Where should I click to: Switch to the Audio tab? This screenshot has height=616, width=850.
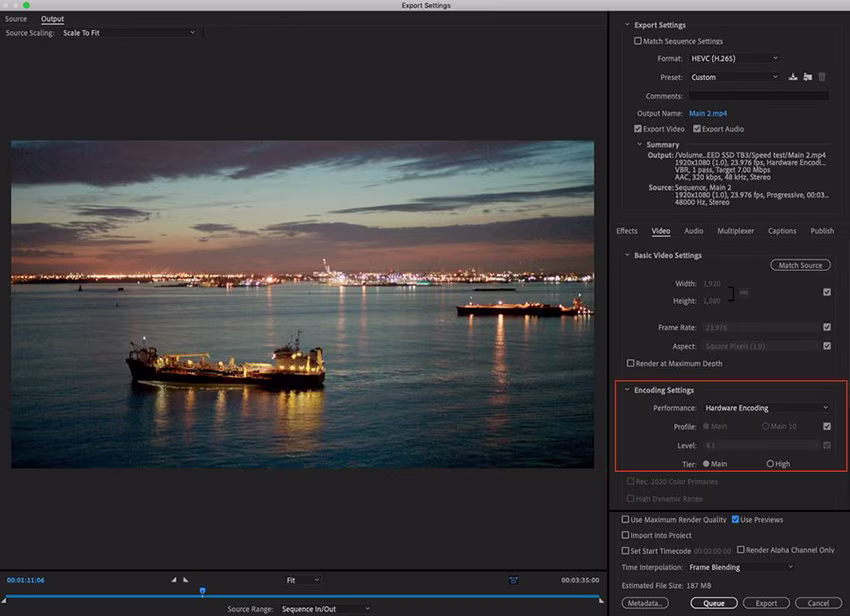[x=693, y=231]
